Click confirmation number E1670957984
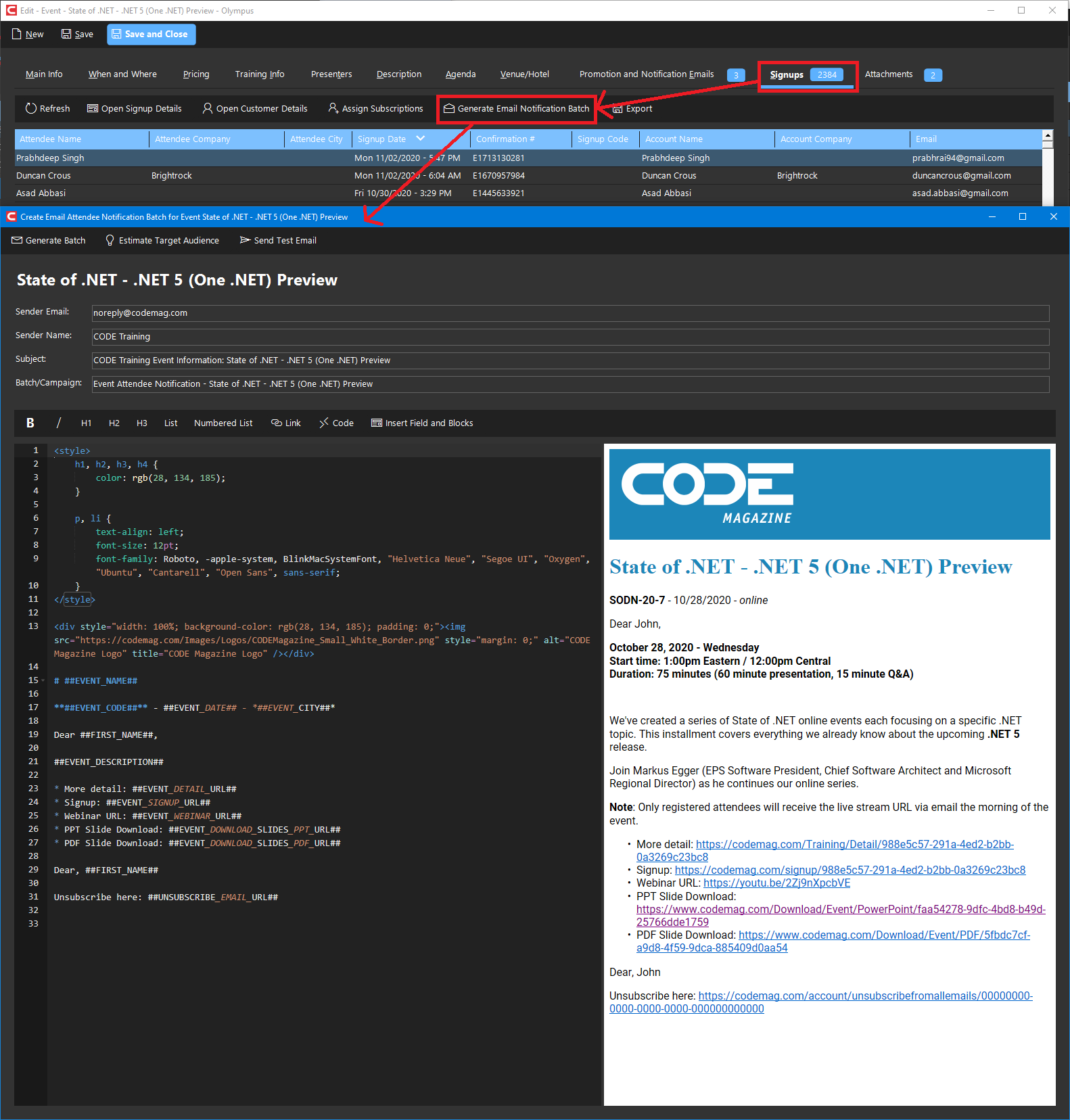The image size is (1070, 1120). coord(498,176)
